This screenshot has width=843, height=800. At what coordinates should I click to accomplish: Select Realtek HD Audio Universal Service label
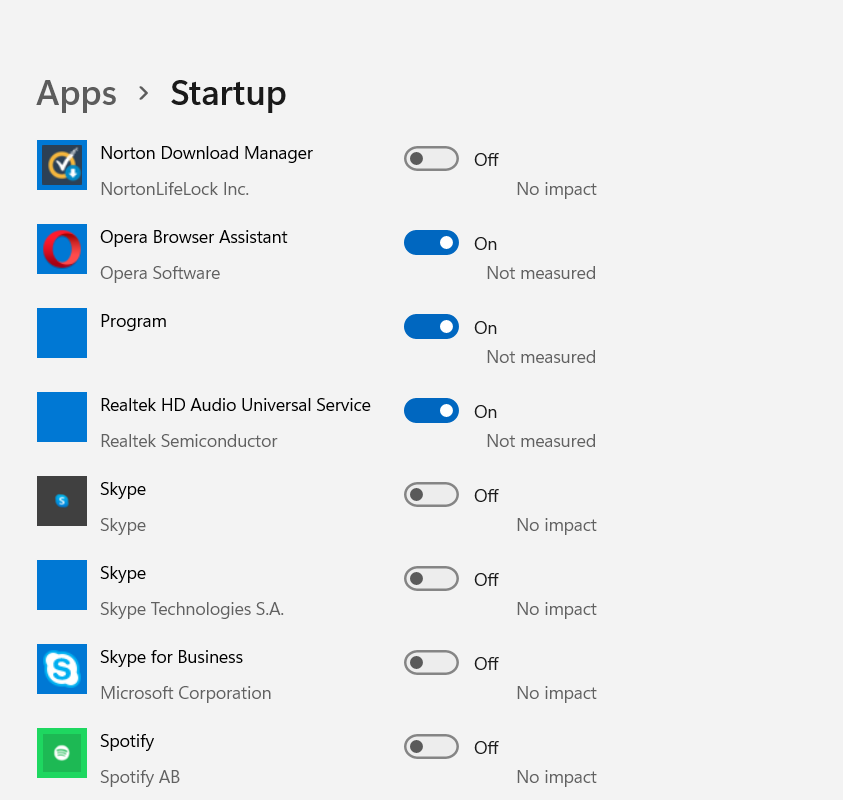[x=235, y=405]
